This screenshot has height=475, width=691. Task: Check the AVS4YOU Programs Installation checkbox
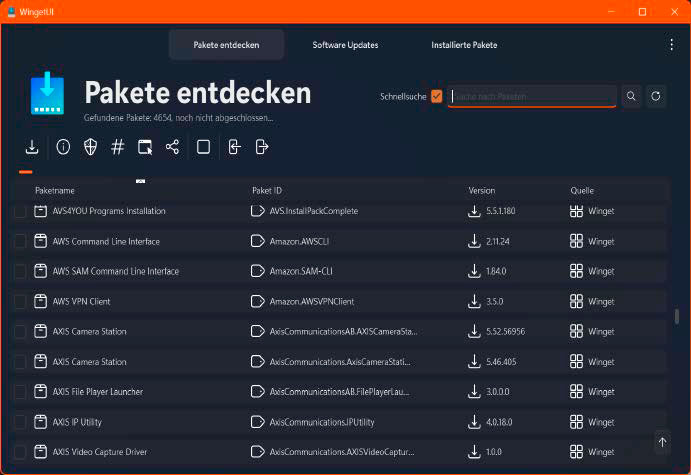tap(20, 211)
